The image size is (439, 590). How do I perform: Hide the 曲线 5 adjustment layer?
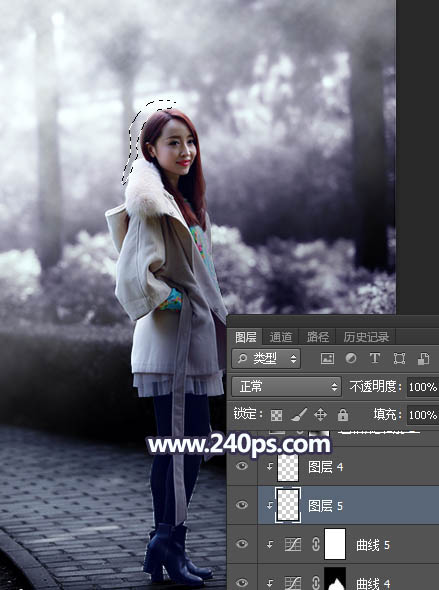(242, 544)
